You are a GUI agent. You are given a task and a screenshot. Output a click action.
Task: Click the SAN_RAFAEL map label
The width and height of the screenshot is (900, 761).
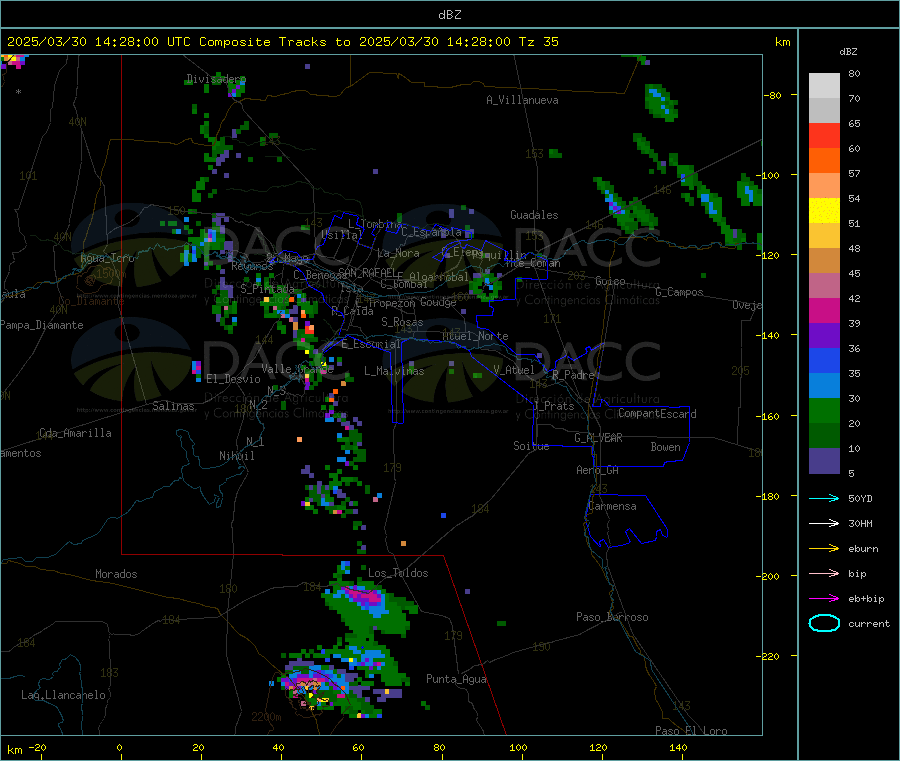(367, 272)
